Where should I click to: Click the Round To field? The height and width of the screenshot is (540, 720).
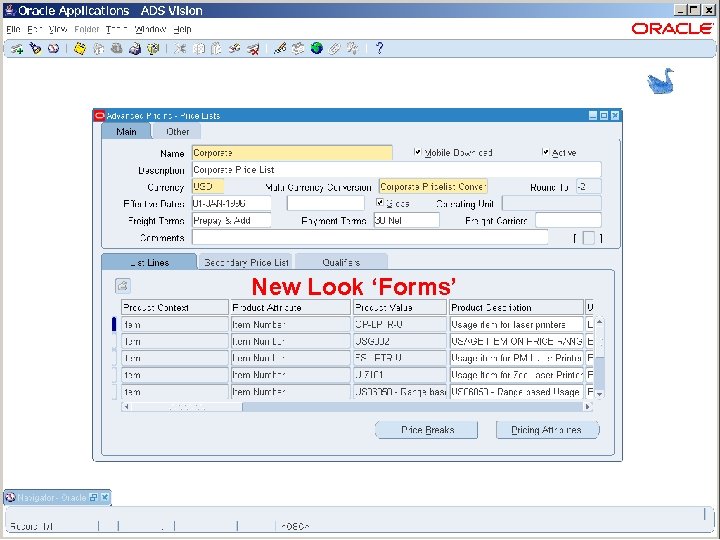click(588, 186)
